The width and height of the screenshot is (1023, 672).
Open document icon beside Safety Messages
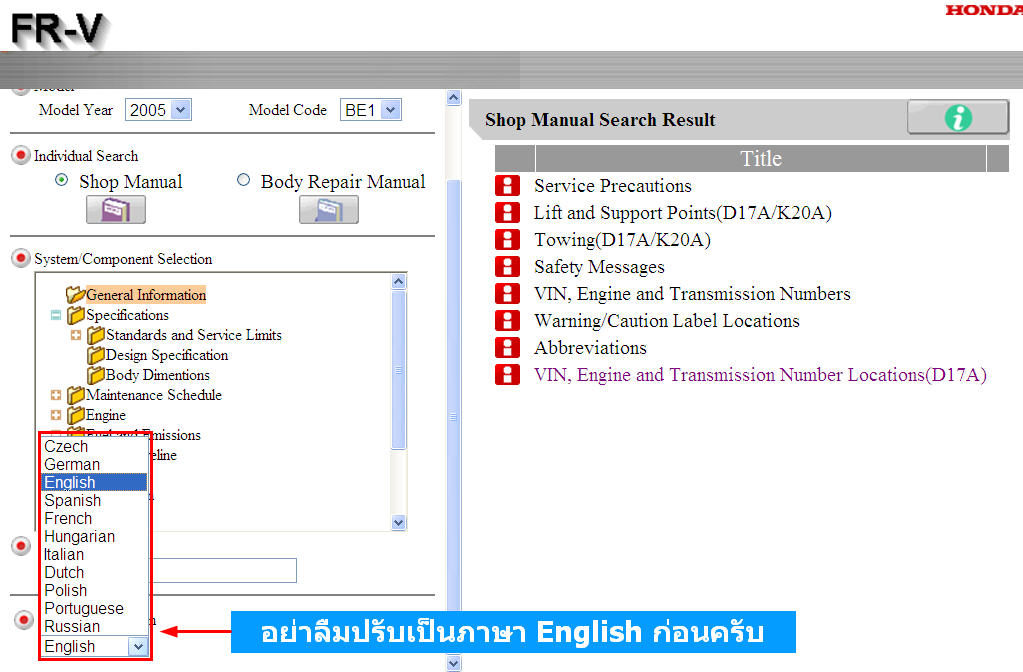tap(507, 267)
